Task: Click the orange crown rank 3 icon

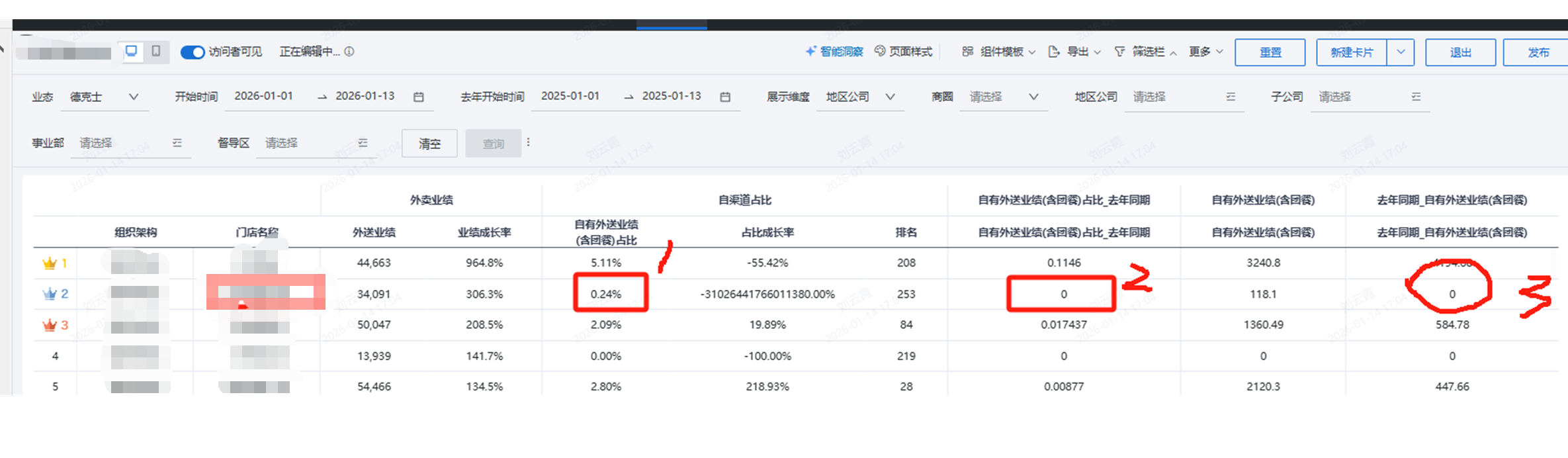Action: click(50, 324)
